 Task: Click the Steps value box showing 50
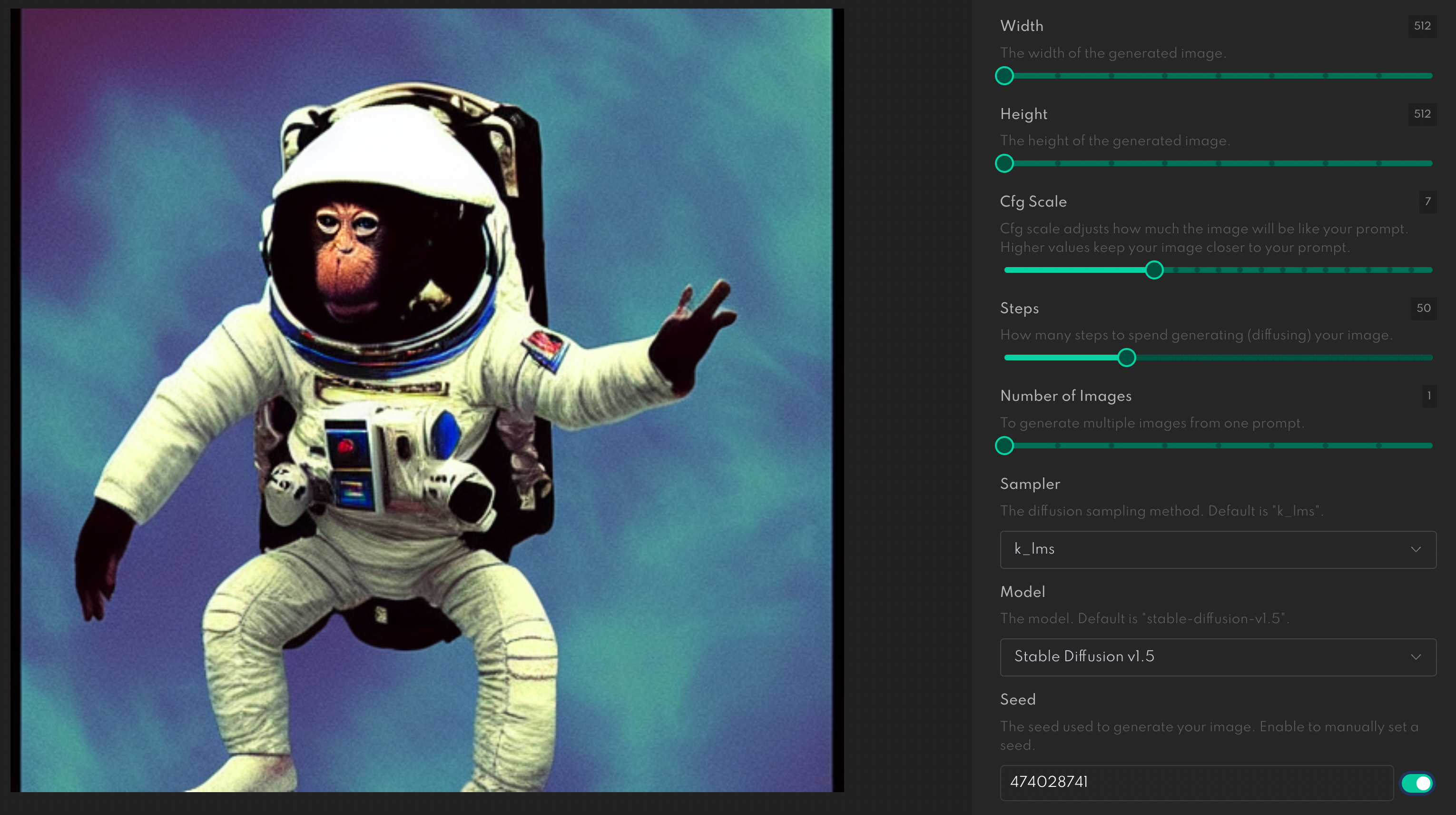pyautogui.click(x=1423, y=308)
